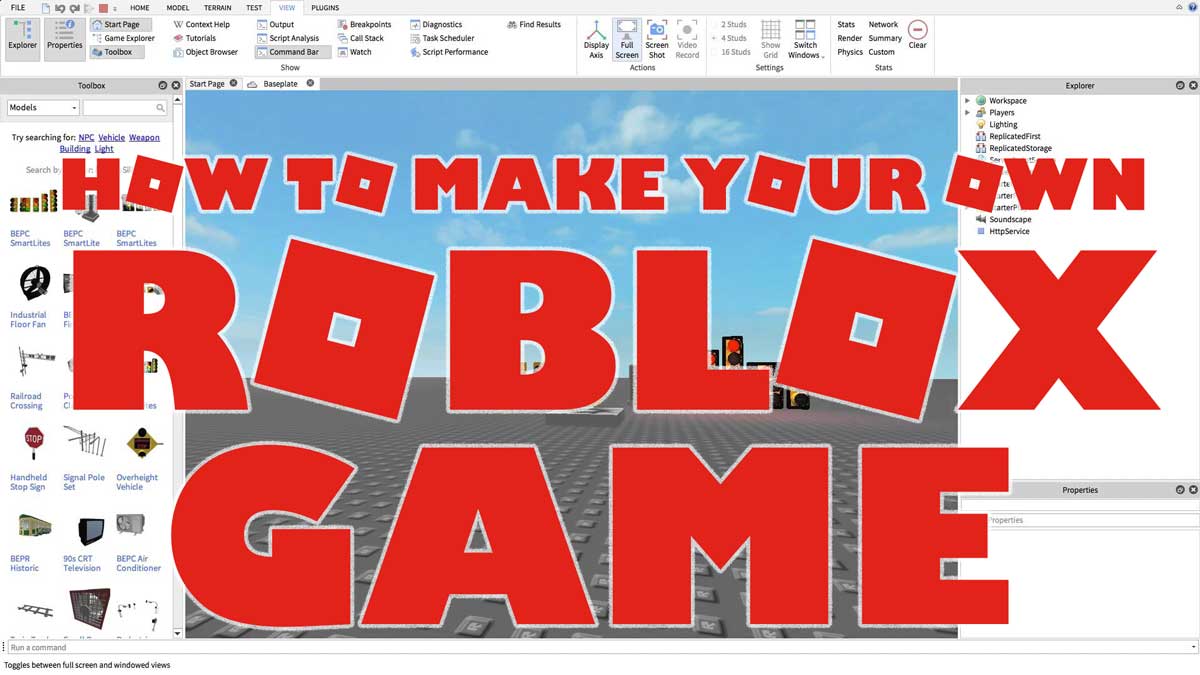Toggle Full Screen mode
The width and height of the screenshot is (1200, 675).
pos(627,39)
